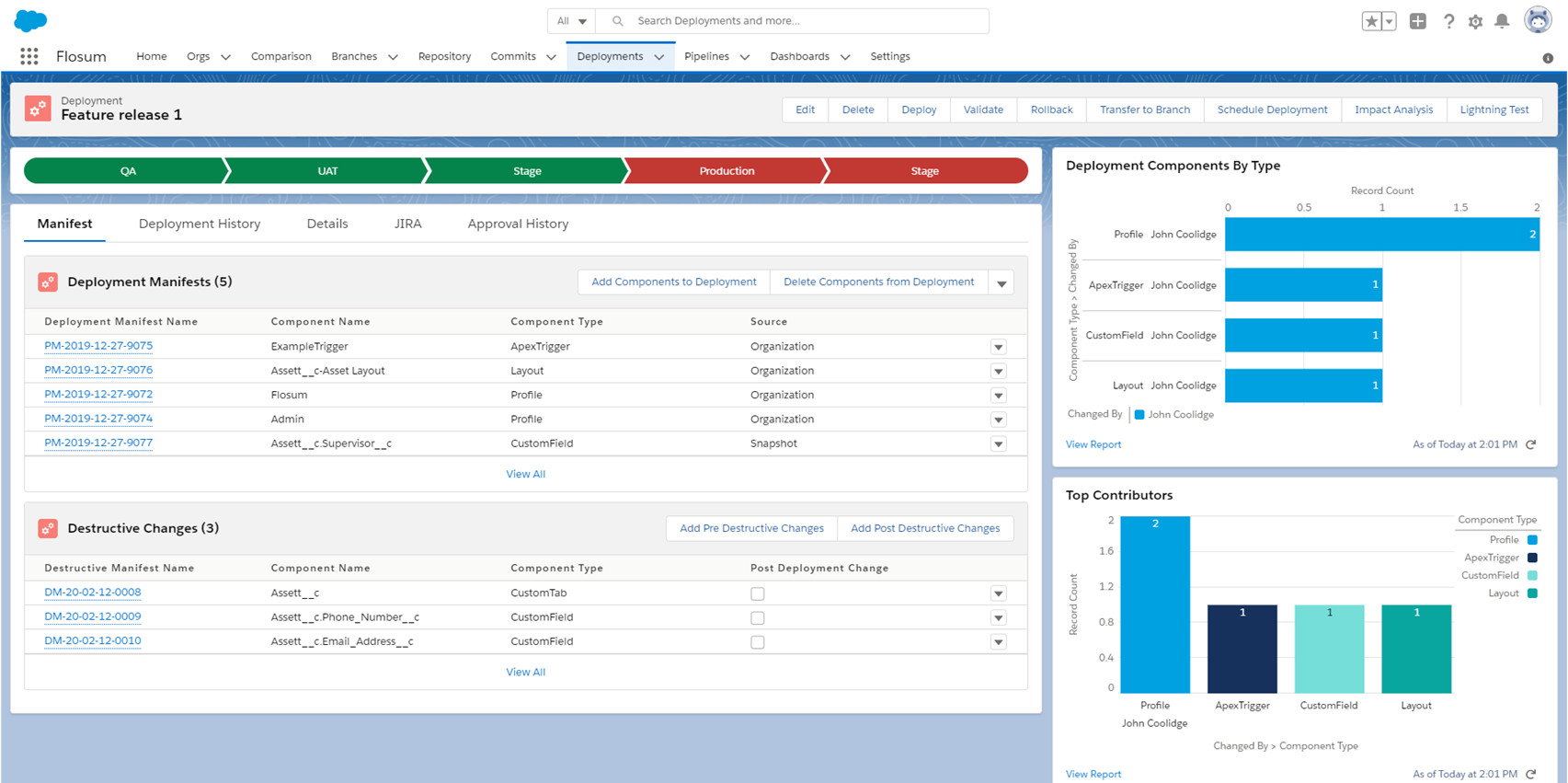This screenshot has width=1568, height=783.
Task: Check Post Deployment Change for Email_Address__c
Action: pyautogui.click(x=758, y=642)
